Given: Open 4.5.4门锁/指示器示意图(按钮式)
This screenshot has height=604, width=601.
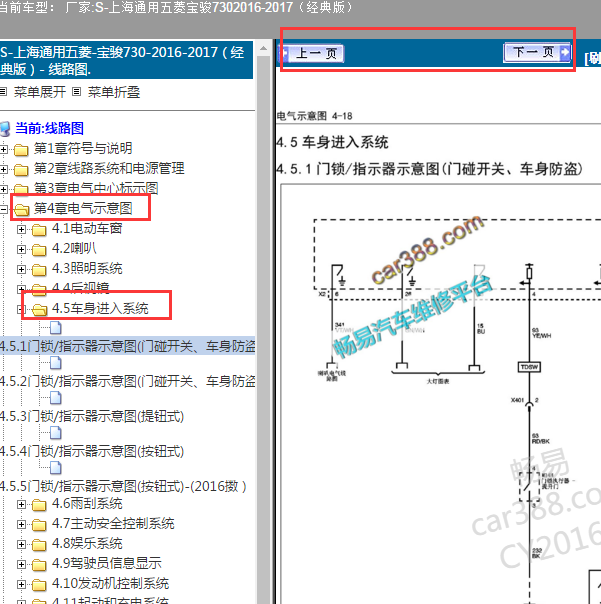Looking at the screenshot, I should coord(92,451).
